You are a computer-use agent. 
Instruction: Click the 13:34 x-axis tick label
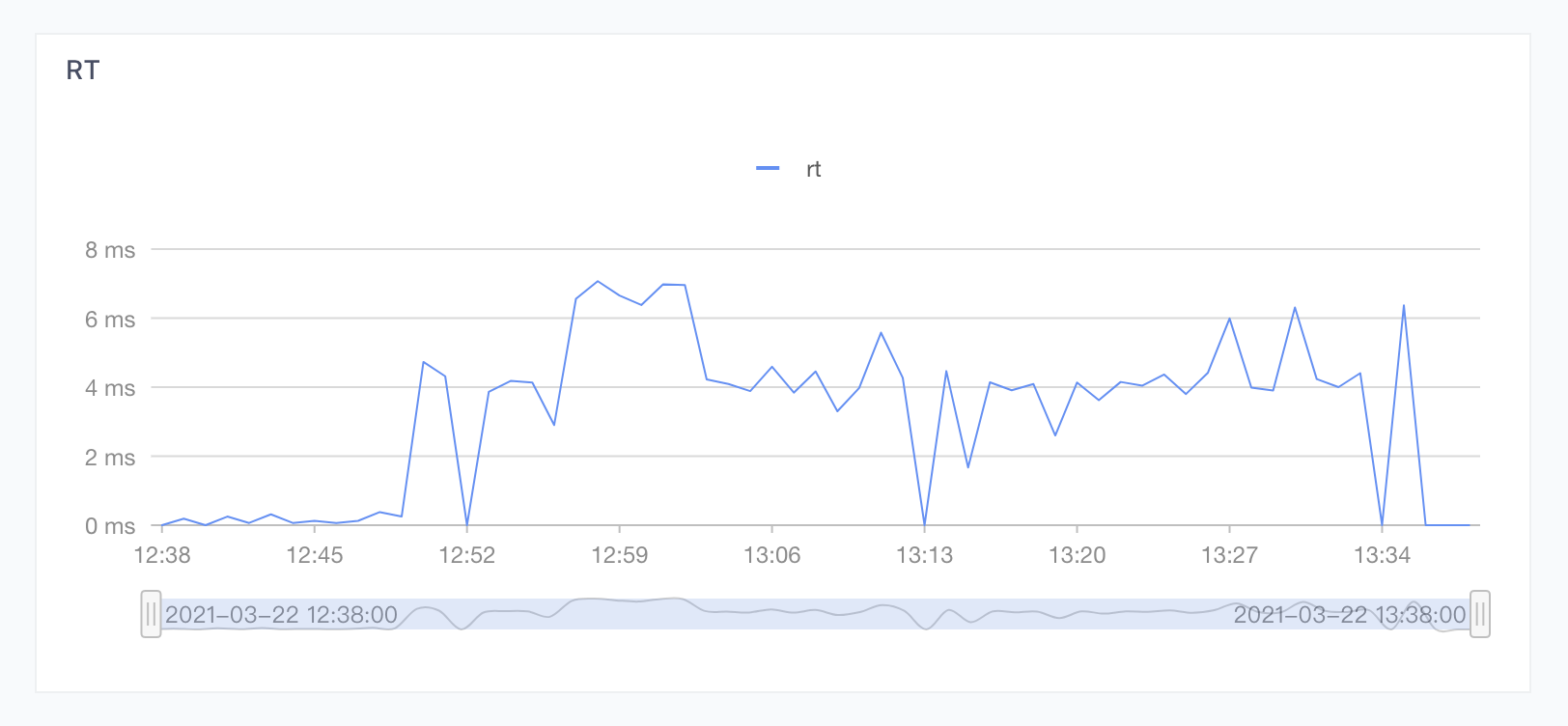coord(1382,555)
